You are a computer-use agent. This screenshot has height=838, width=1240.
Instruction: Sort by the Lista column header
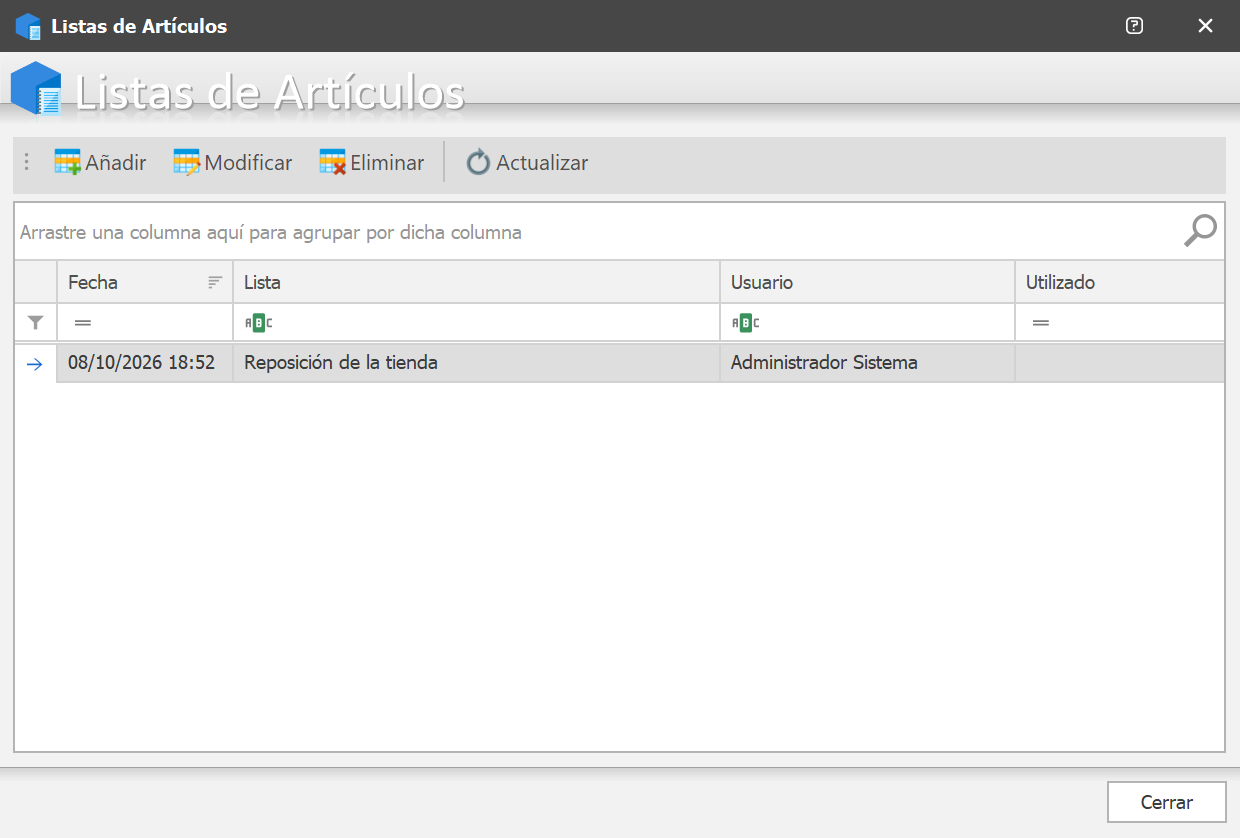click(x=477, y=282)
